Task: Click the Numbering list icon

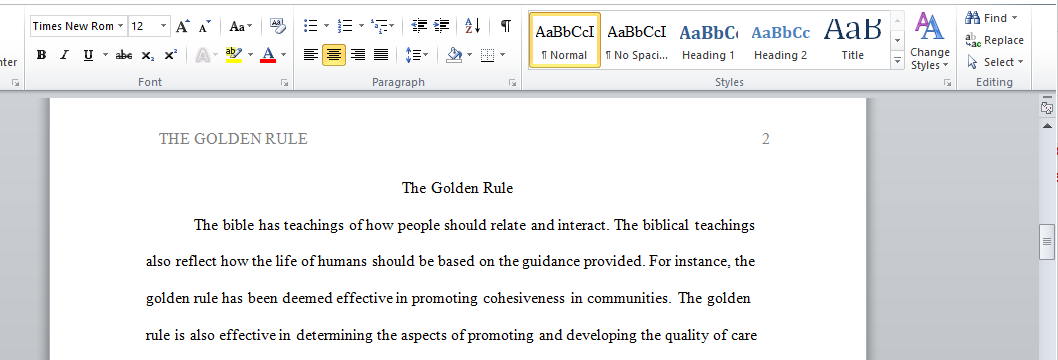Action: click(x=345, y=26)
